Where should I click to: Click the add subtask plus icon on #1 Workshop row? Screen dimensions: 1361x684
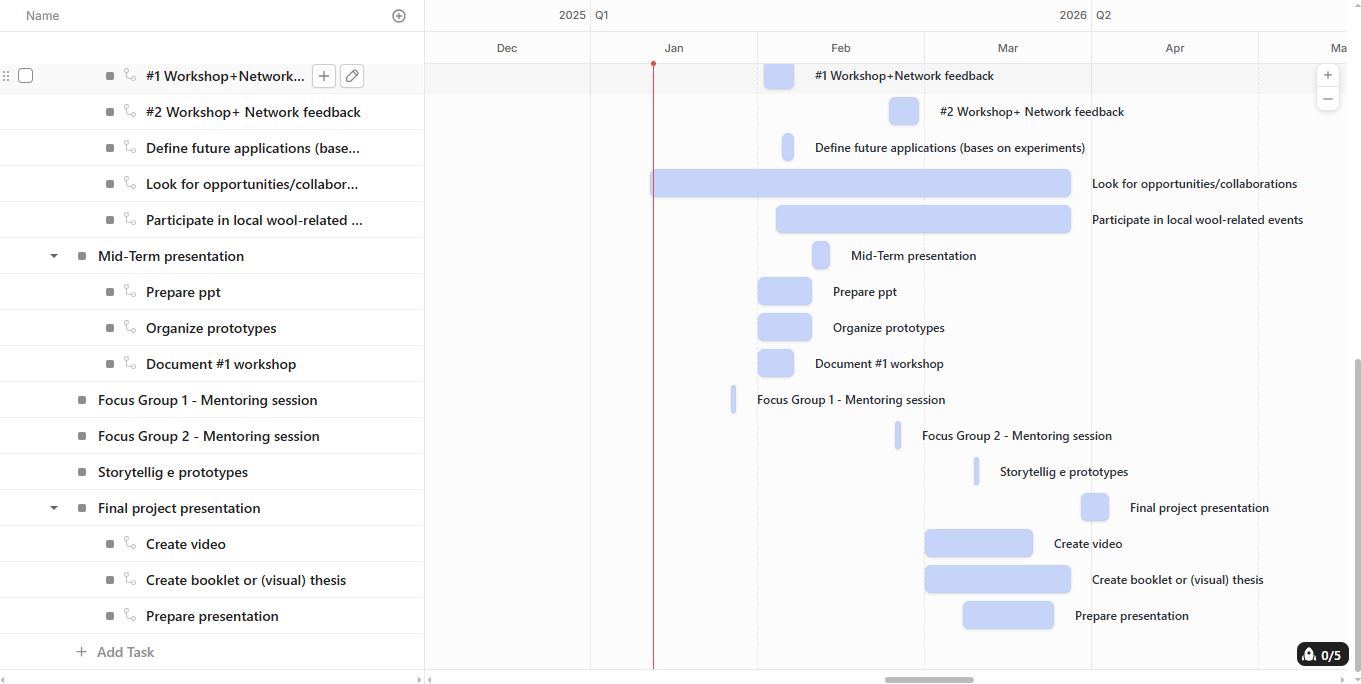[x=324, y=76]
